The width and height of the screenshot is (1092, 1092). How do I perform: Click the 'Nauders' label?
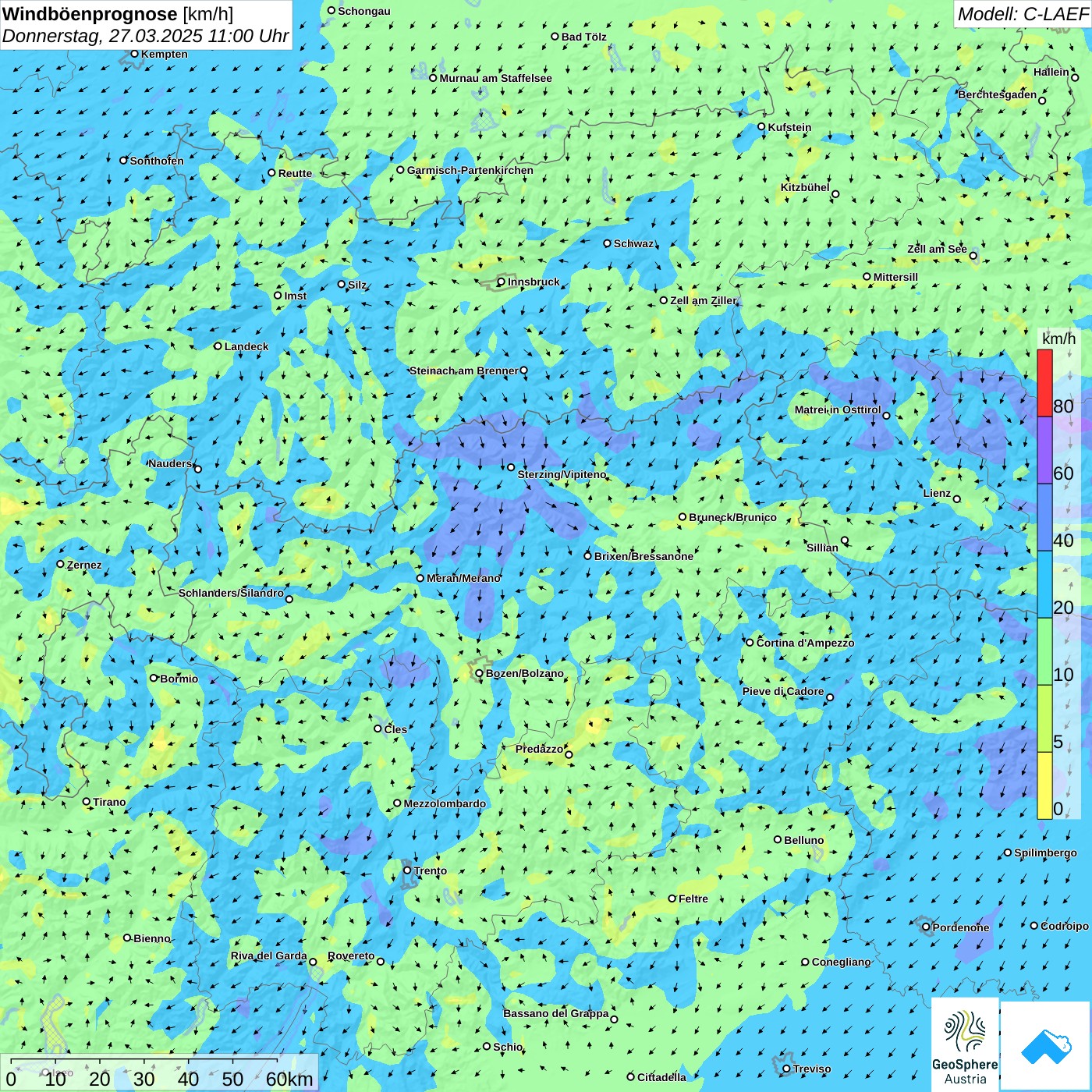click(x=170, y=463)
